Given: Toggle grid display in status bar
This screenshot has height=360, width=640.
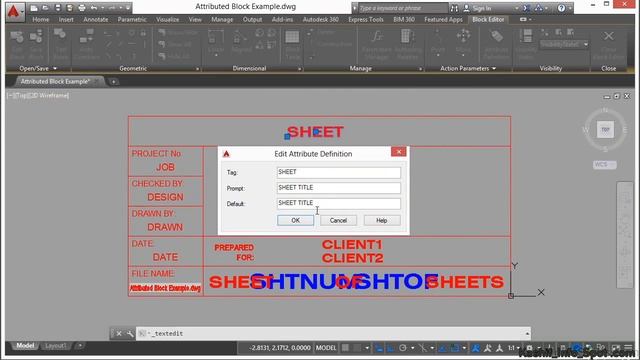Looking at the screenshot, I should (345, 348).
